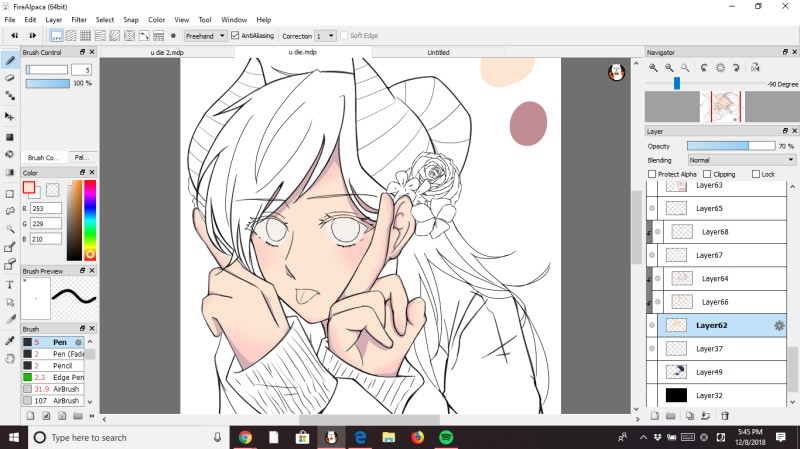
Task: Select the Magic Wand tool
Action: point(10,229)
